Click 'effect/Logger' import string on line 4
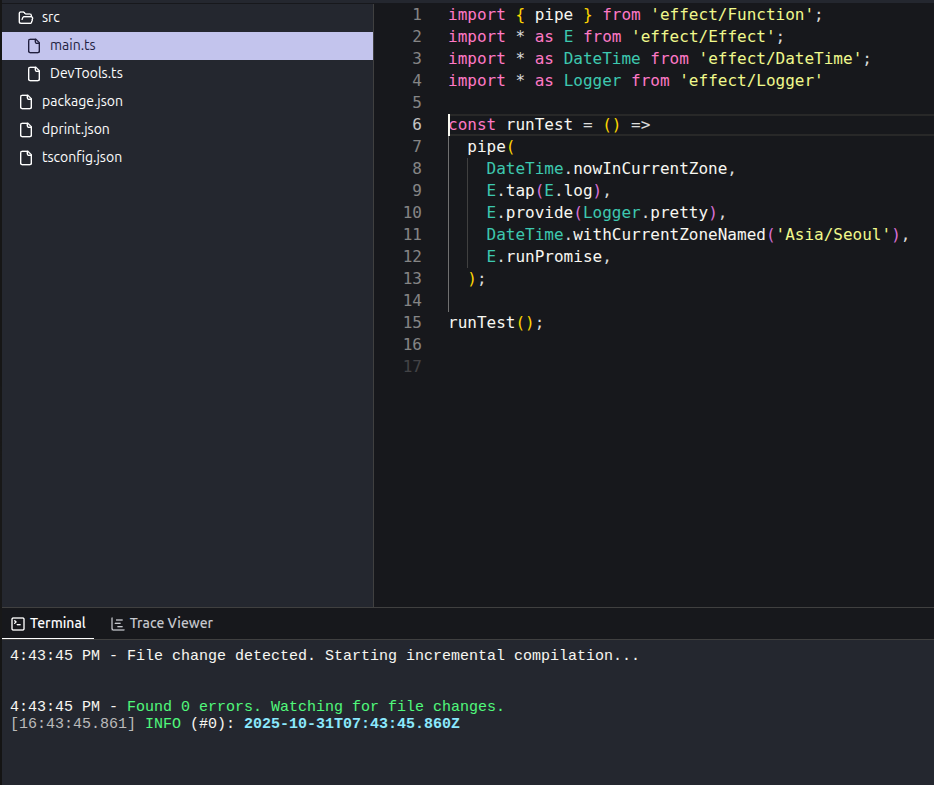 pyautogui.click(x=751, y=80)
